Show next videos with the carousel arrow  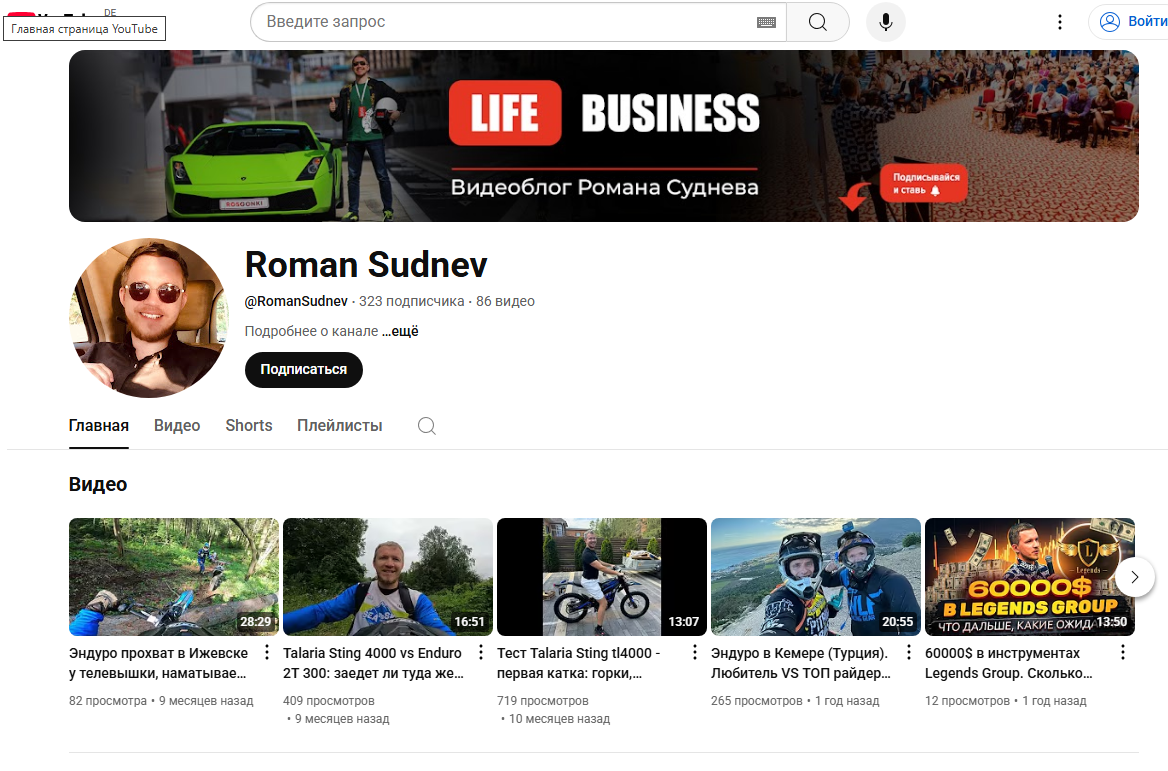click(1134, 577)
